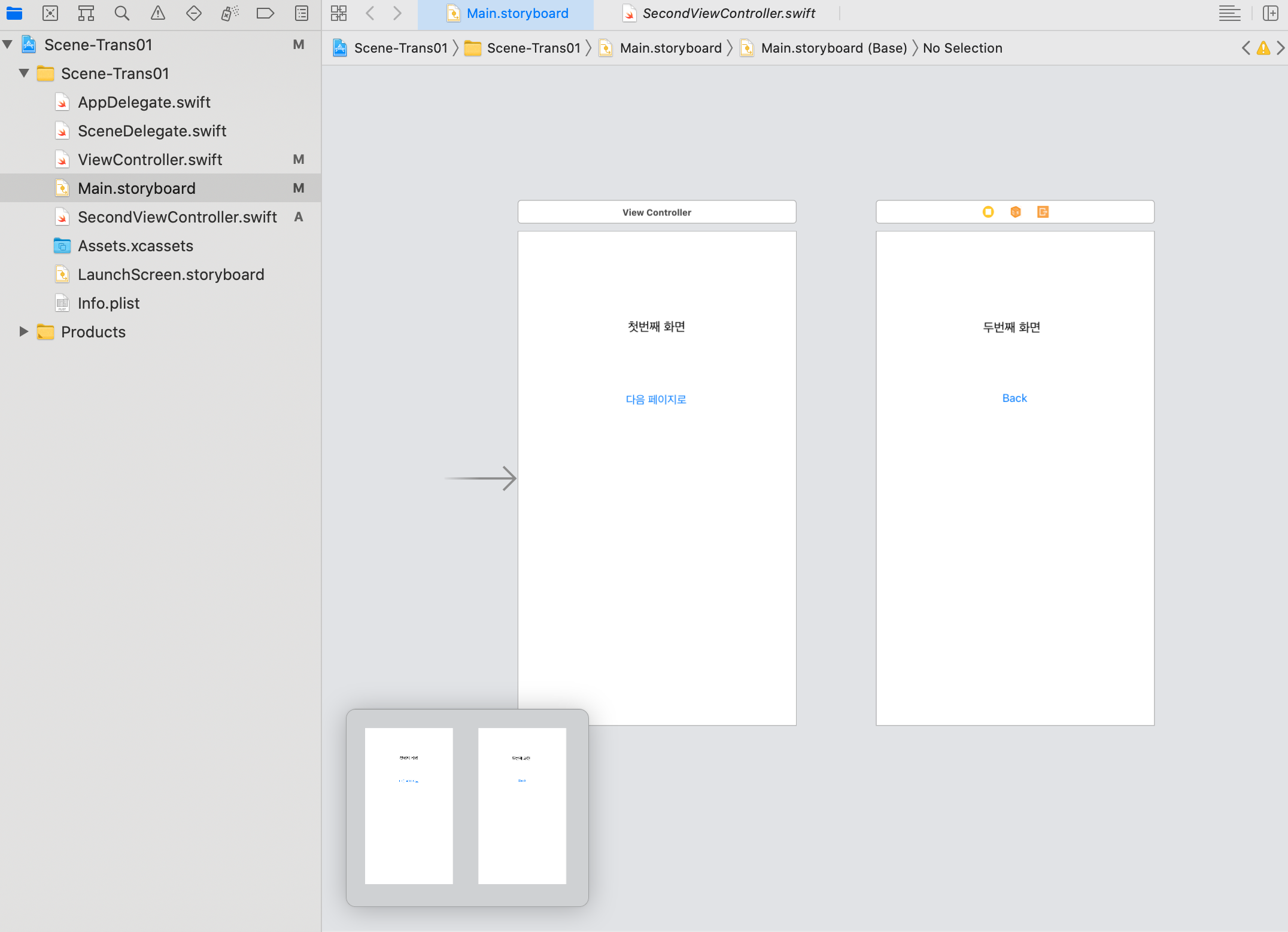Toggle editor options lines button
Screen dimensions: 1288x932
pos(1229,13)
